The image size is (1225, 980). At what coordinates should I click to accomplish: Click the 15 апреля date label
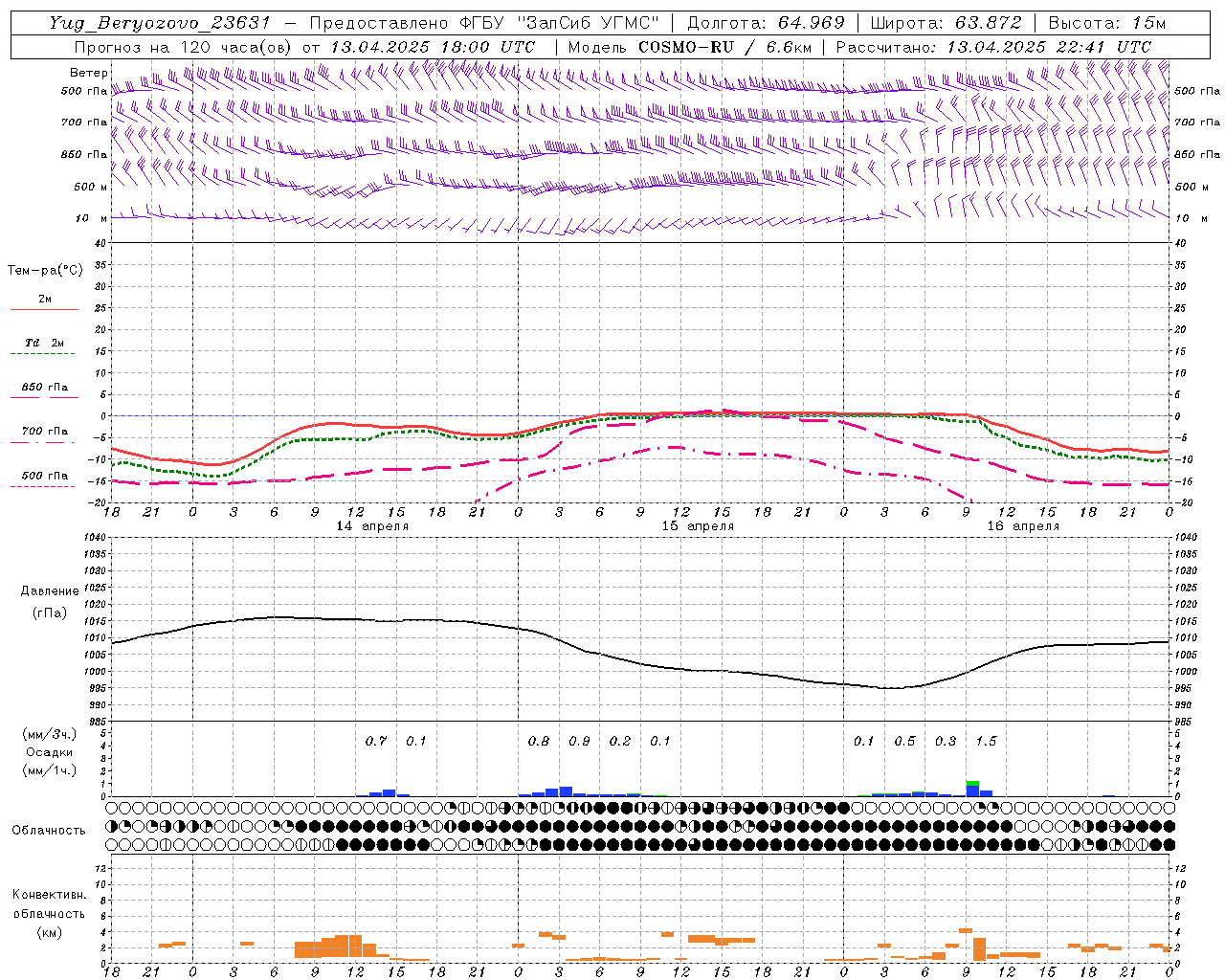tap(698, 526)
